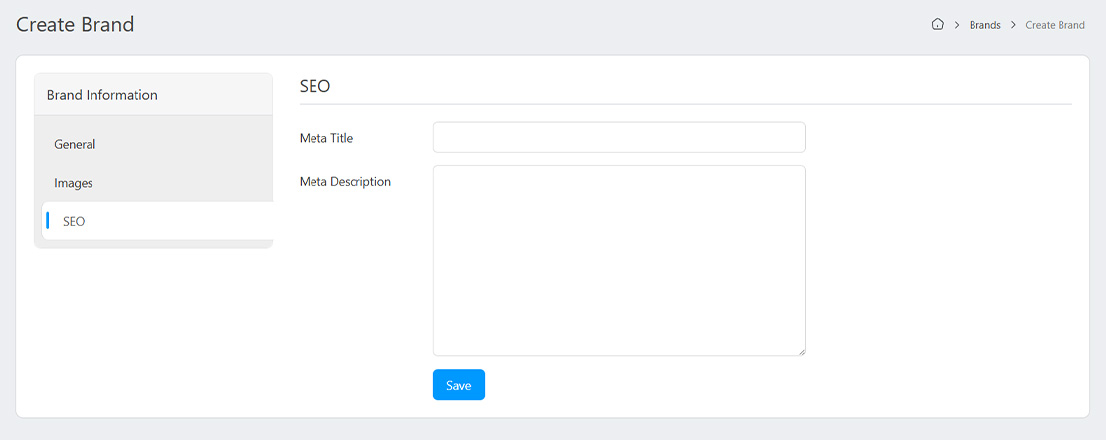The image size is (1106, 440).
Task: Click the Create Brand page heading
Action: pyautogui.click(x=75, y=25)
